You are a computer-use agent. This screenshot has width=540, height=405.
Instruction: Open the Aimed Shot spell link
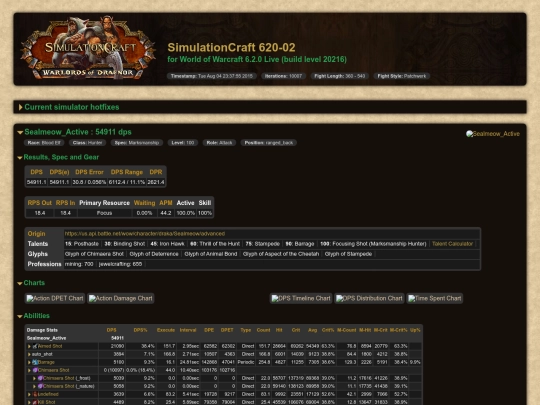coord(50,346)
